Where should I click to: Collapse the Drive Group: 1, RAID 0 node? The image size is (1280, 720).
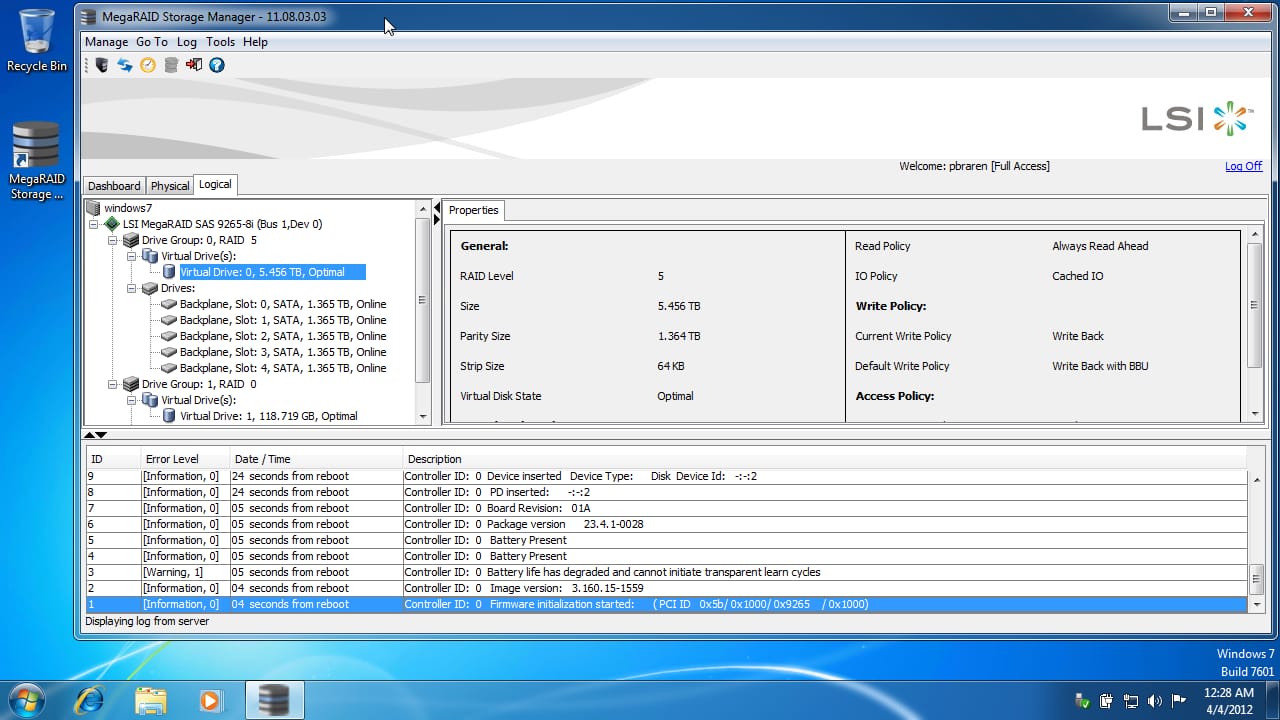click(113, 385)
